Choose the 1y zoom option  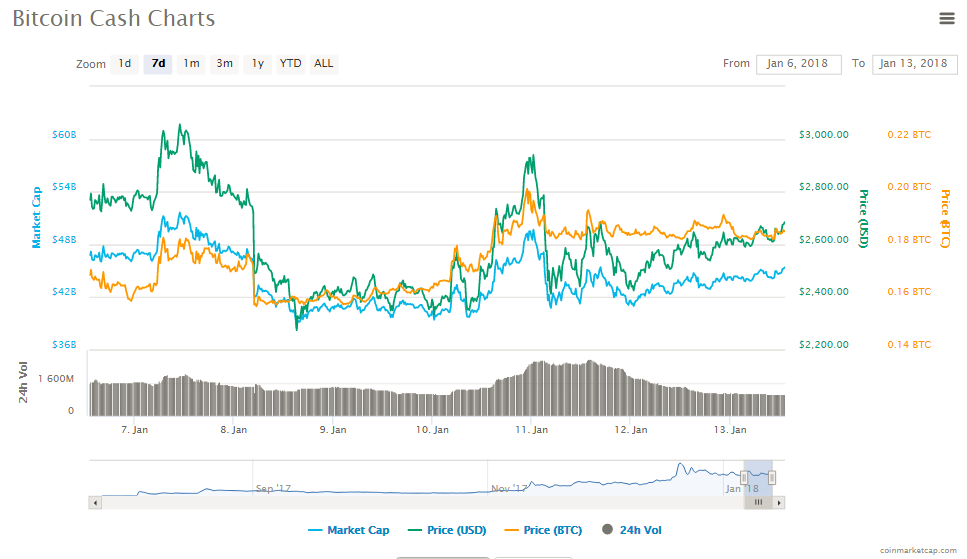(258, 64)
